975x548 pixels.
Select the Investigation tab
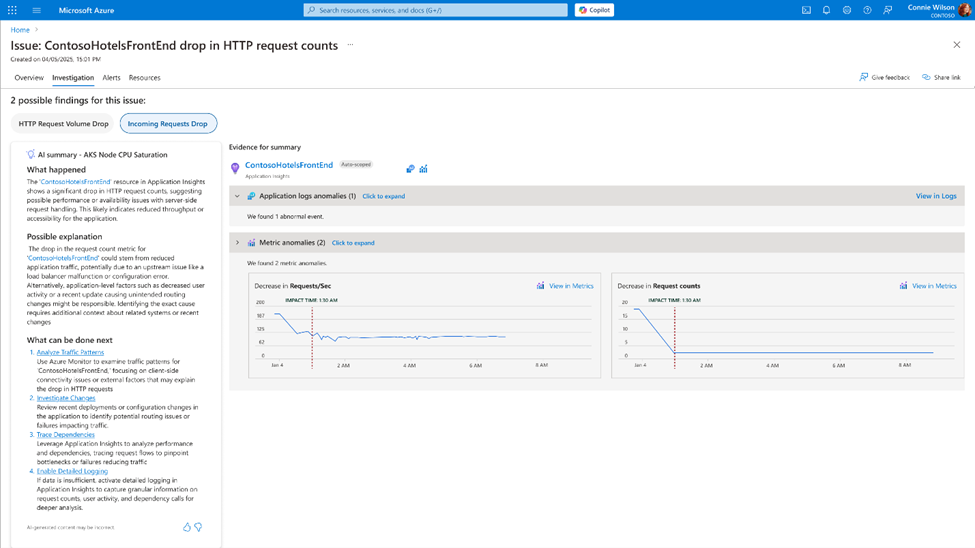73,78
